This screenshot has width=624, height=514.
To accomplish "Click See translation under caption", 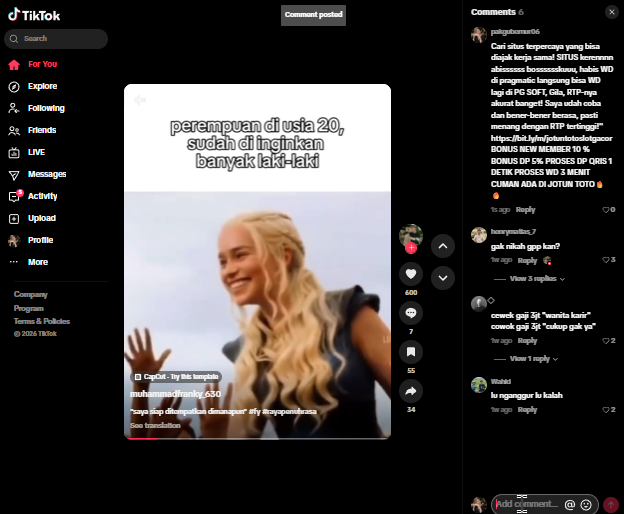I will tap(155, 425).
